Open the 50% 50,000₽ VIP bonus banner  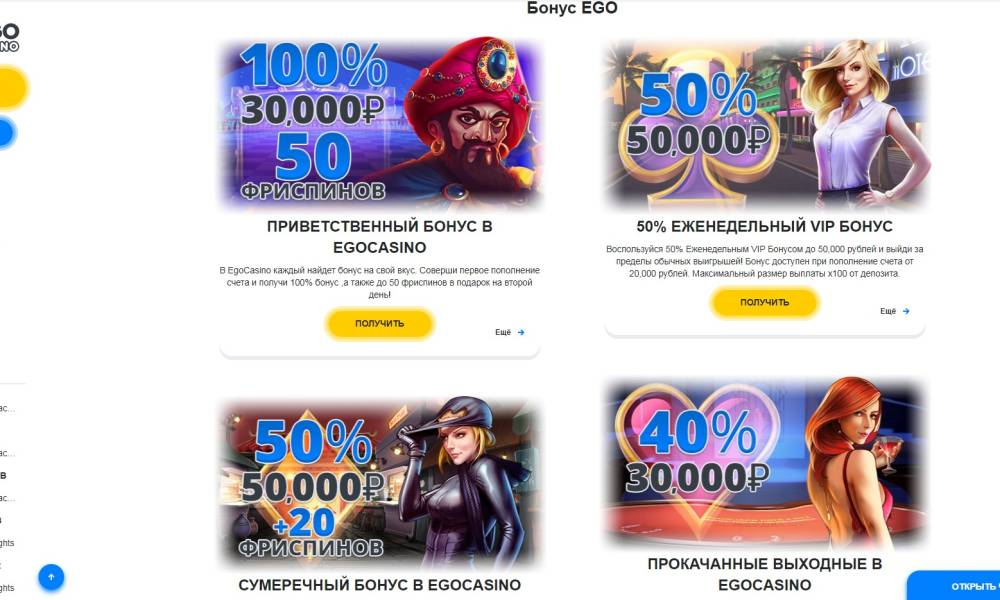tap(765, 123)
